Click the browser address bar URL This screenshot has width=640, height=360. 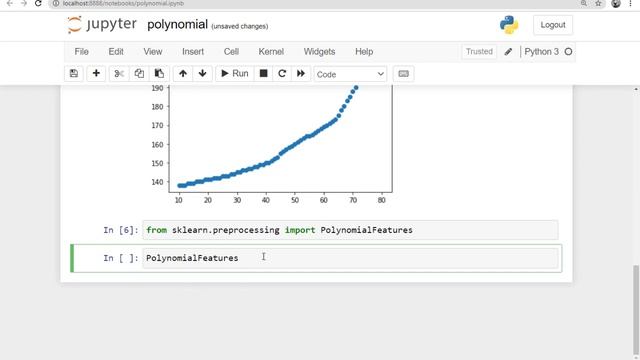[x=123, y=3]
